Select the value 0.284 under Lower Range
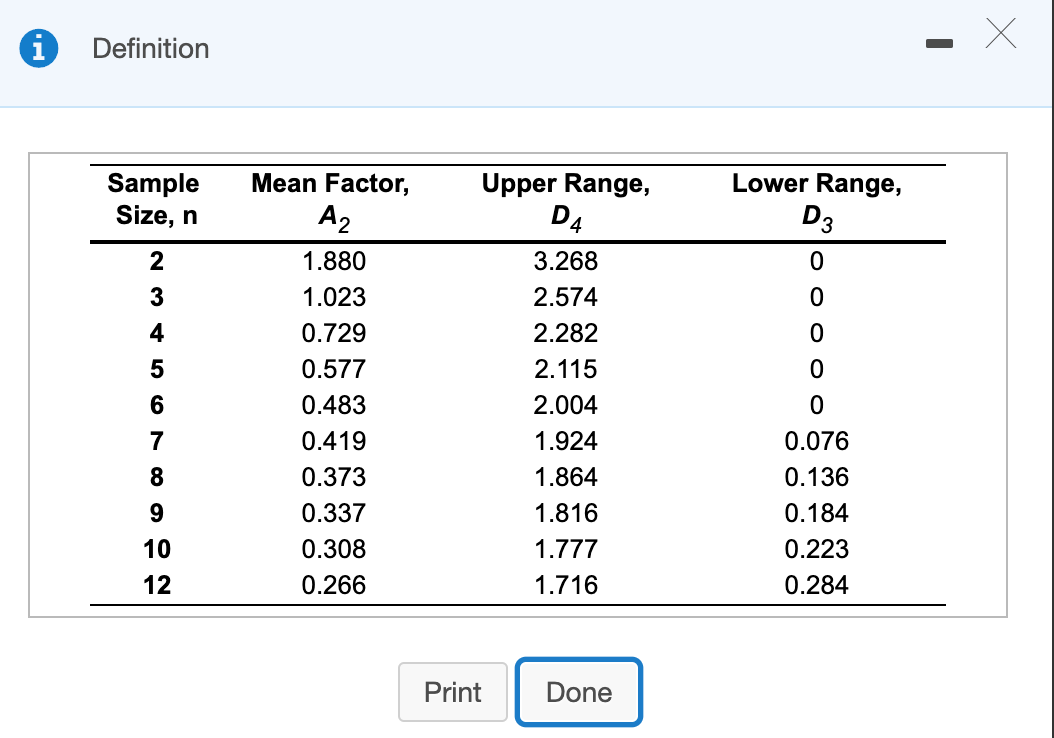Viewport: 1054px width, 738px height. pyautogui.click(x=816, y=585)
